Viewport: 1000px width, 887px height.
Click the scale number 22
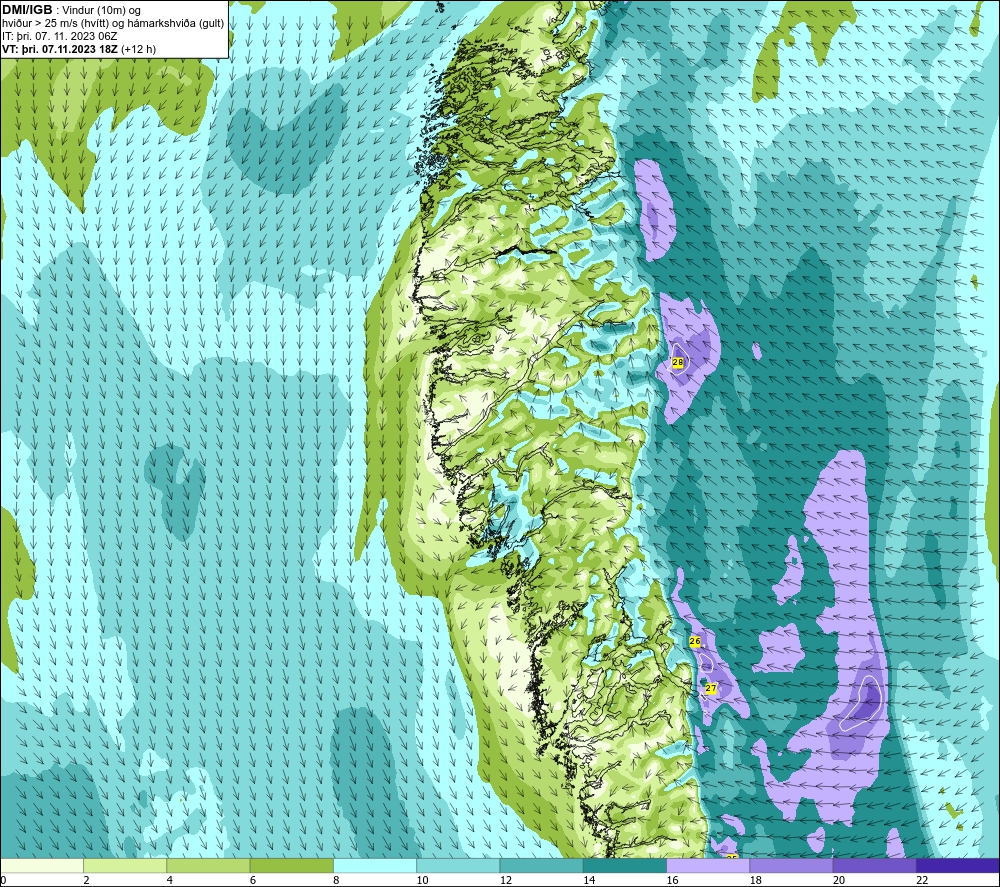point(923,881)
